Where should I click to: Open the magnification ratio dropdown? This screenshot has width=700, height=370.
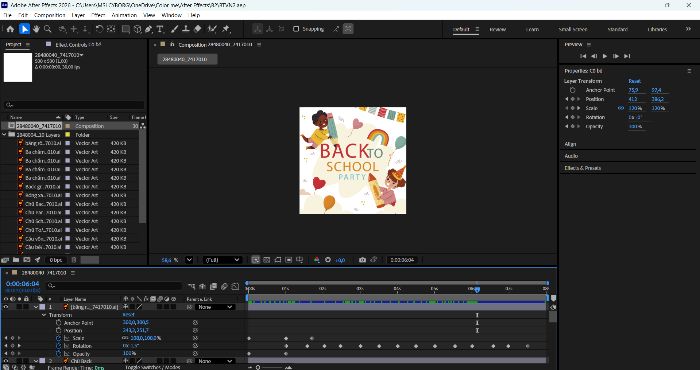189,260
